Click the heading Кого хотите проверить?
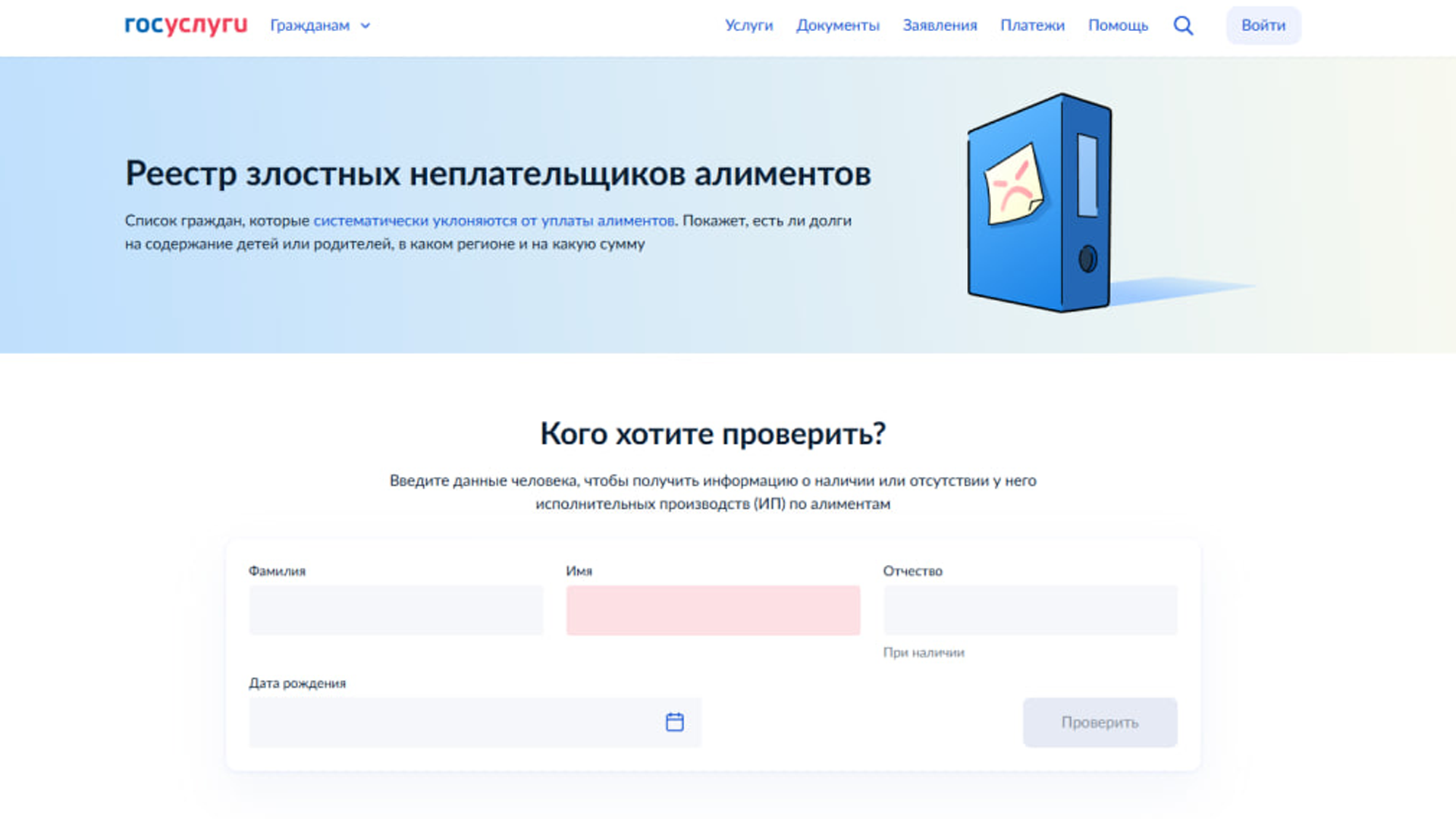This screenshot has width=1456, height=819. [713, 434]
